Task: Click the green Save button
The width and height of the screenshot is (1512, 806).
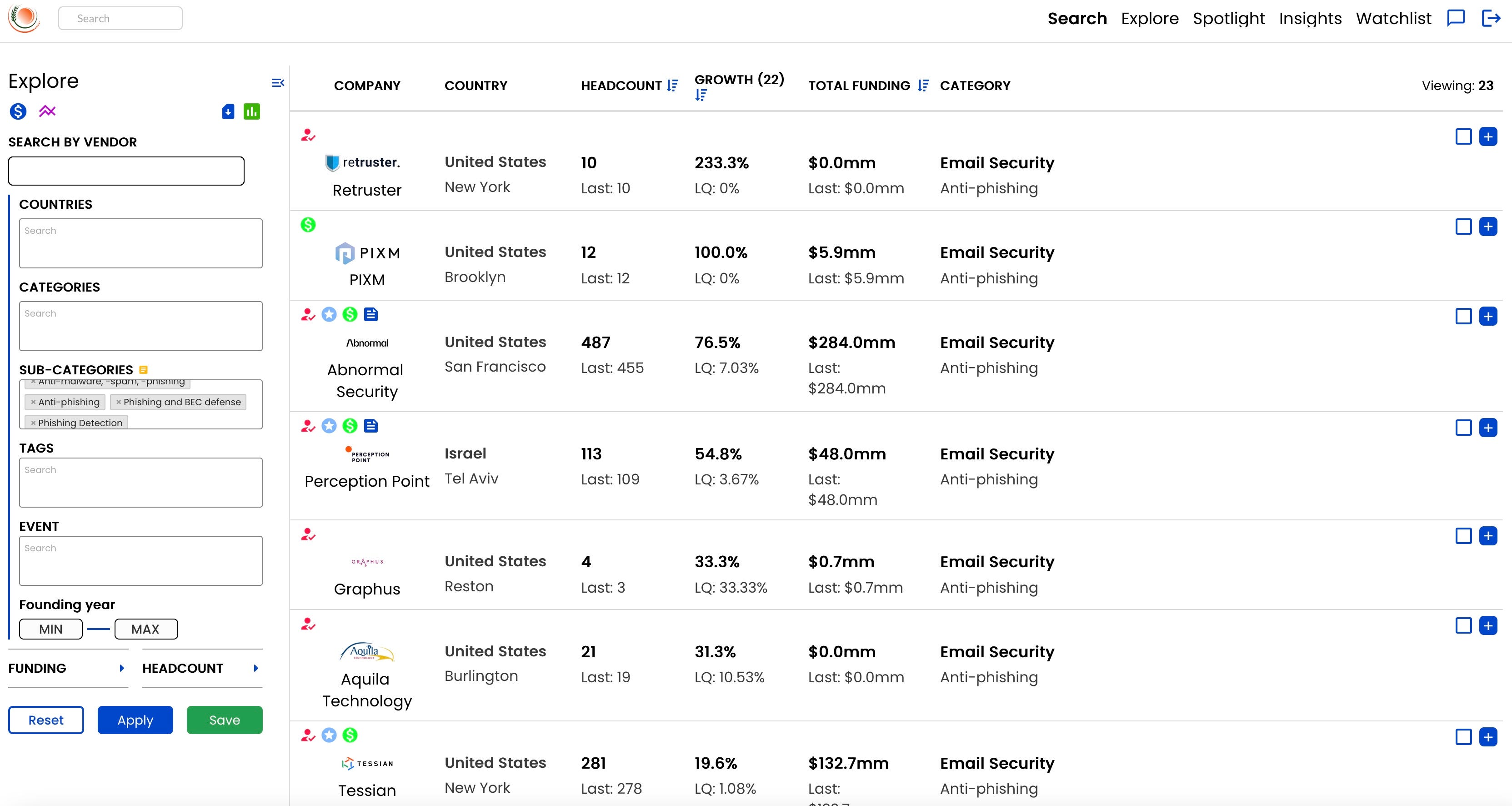Action: (x=224, y=720)
